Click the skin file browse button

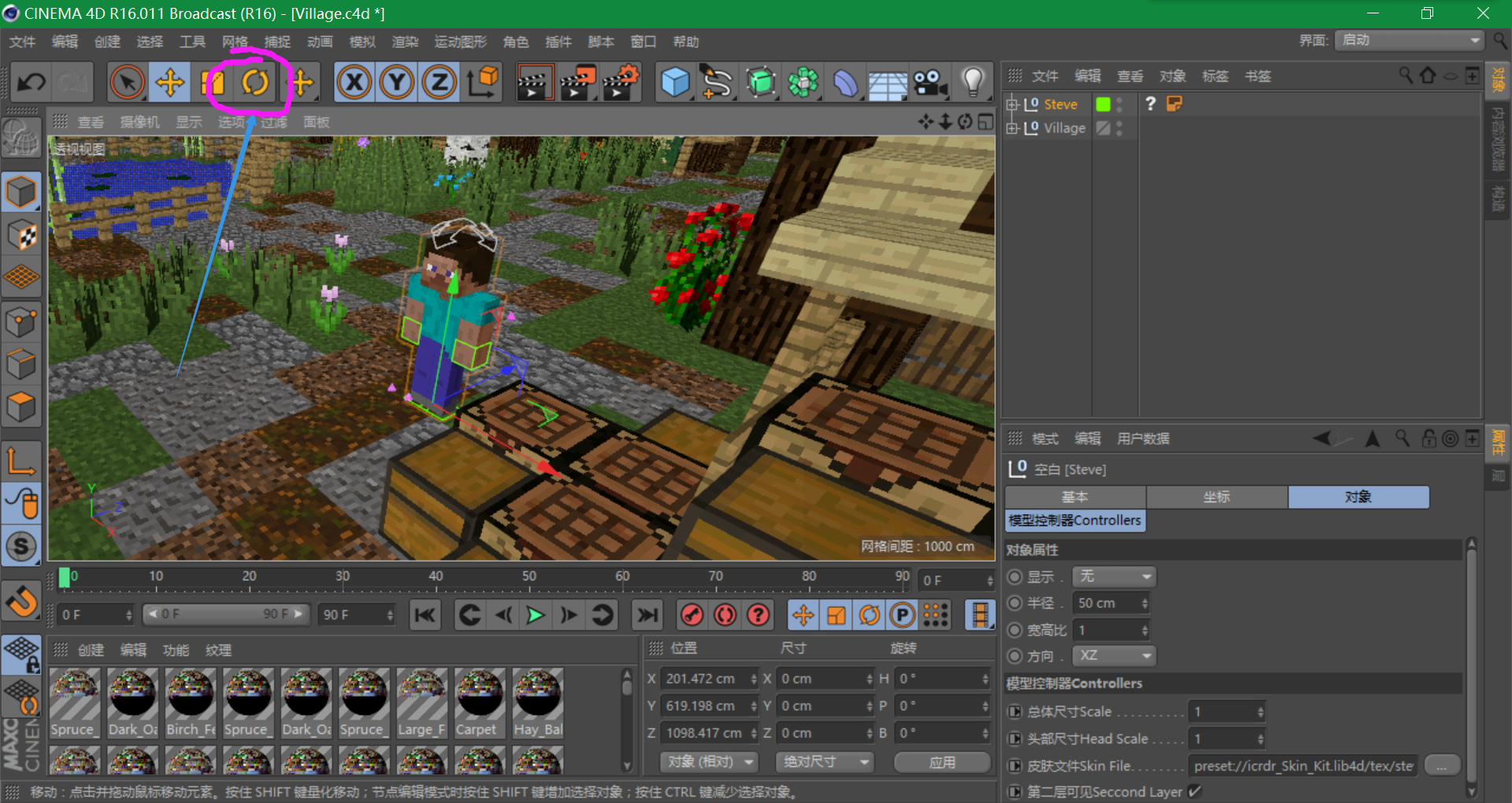tap(1442, 766)
